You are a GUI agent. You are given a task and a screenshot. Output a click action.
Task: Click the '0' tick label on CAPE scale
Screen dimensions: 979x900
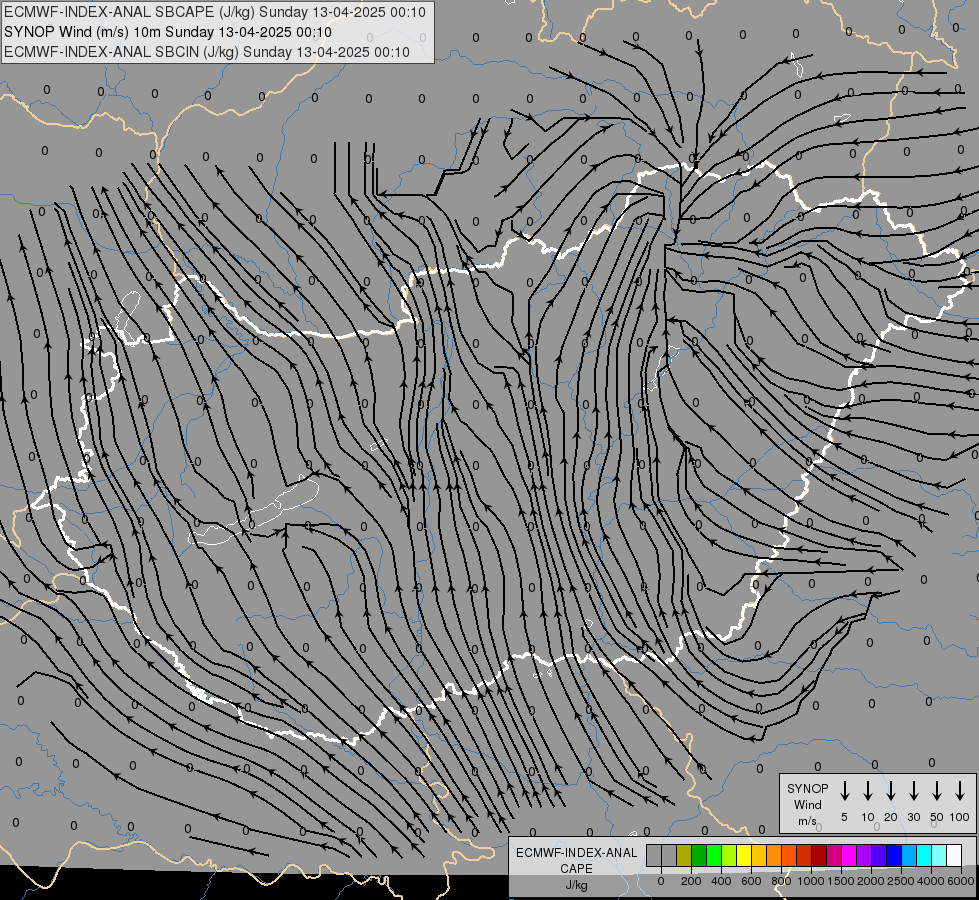[x=661, y=881]
